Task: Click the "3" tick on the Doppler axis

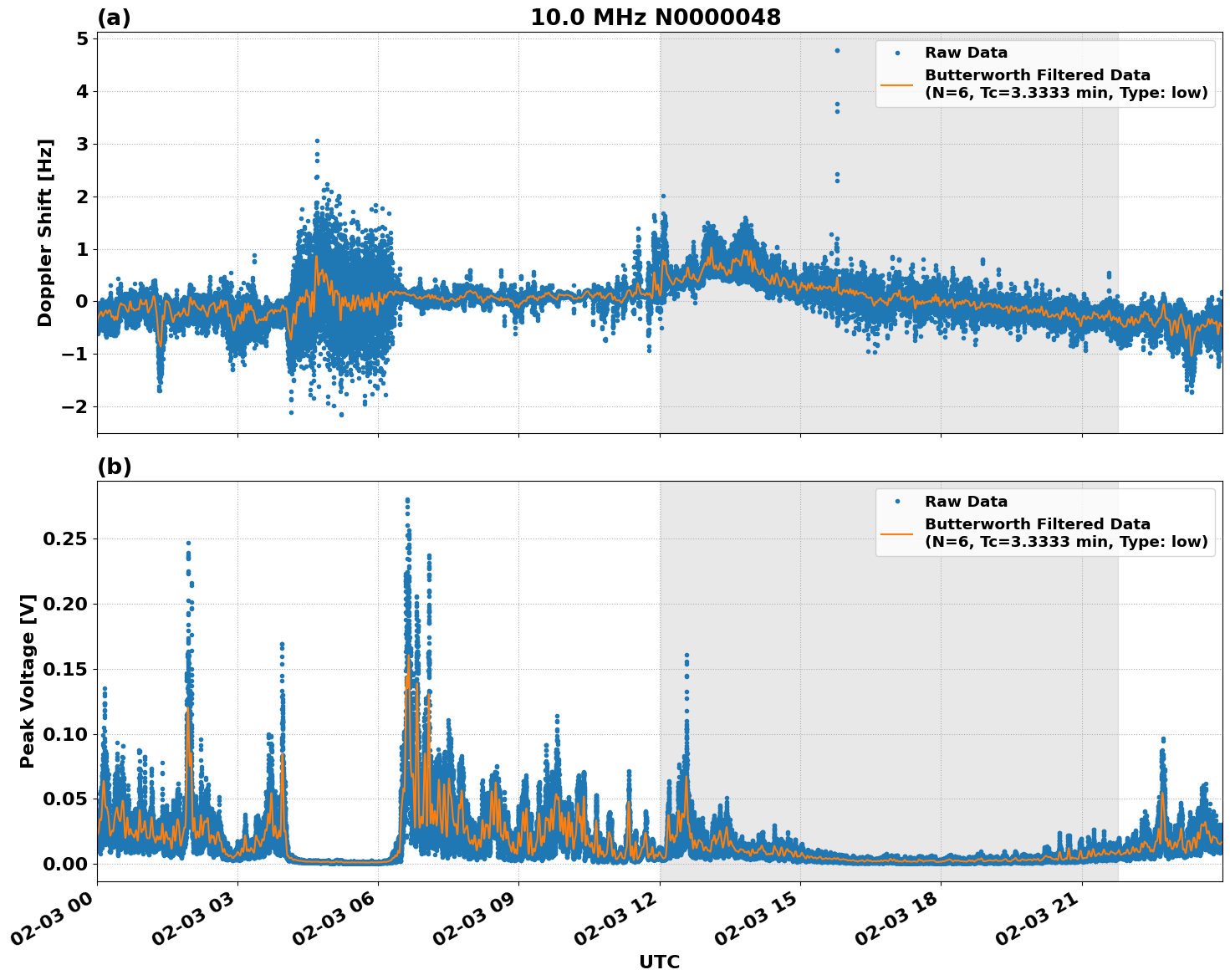Action: click(83, 144)
